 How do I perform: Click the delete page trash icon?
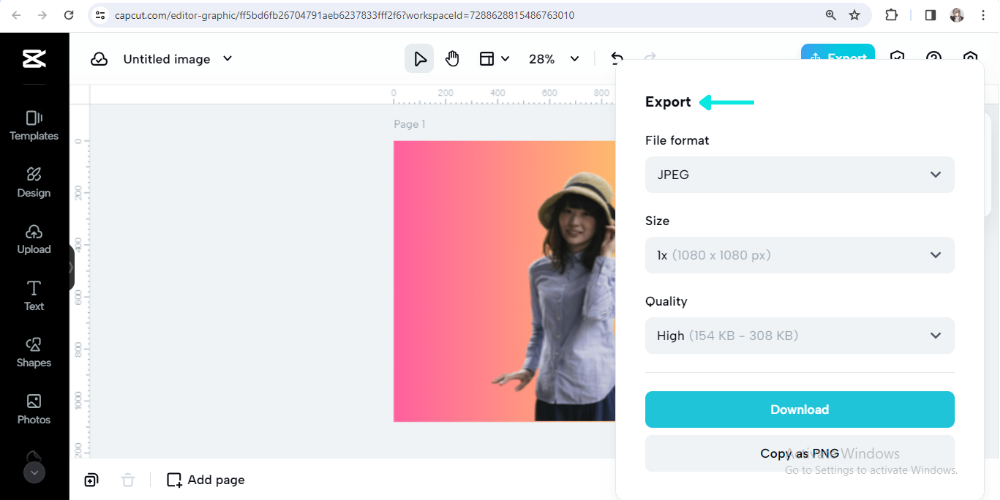click(x=128, y=480)
